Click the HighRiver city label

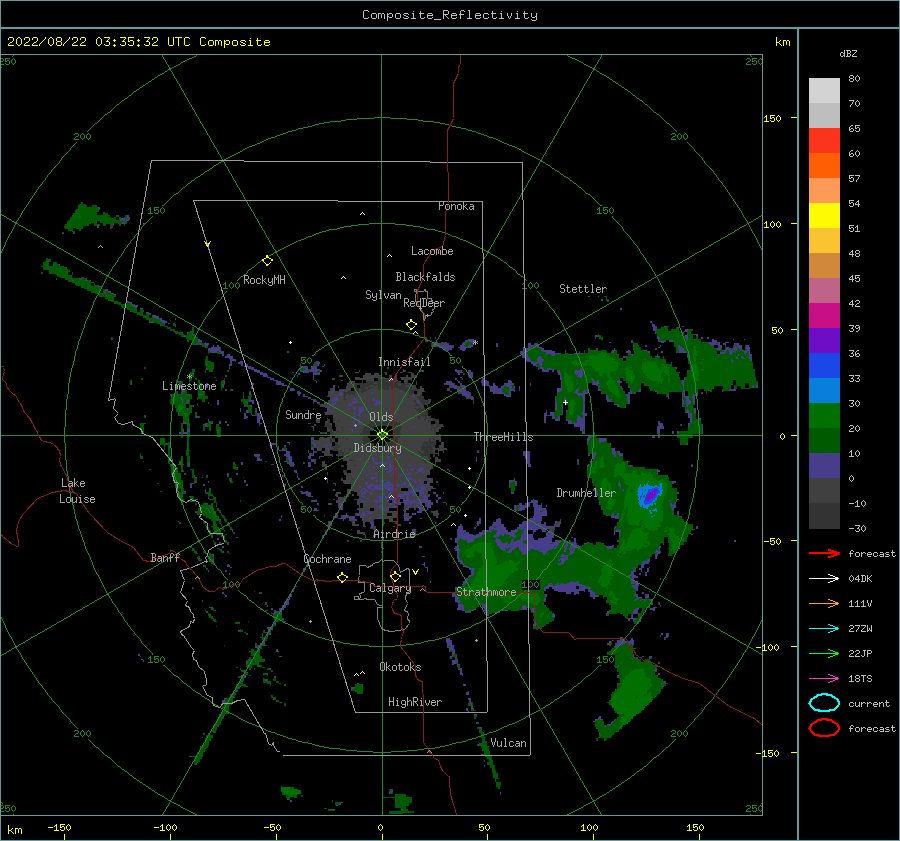[415, 702]
